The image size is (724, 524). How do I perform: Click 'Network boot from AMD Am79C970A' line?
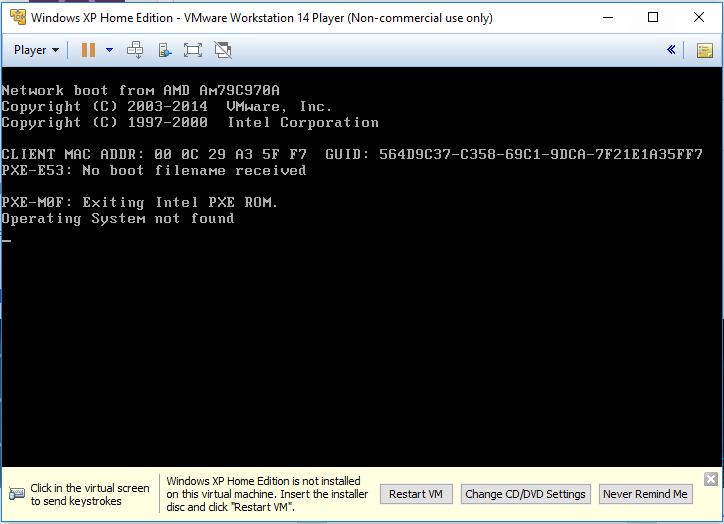click(140, 90)
